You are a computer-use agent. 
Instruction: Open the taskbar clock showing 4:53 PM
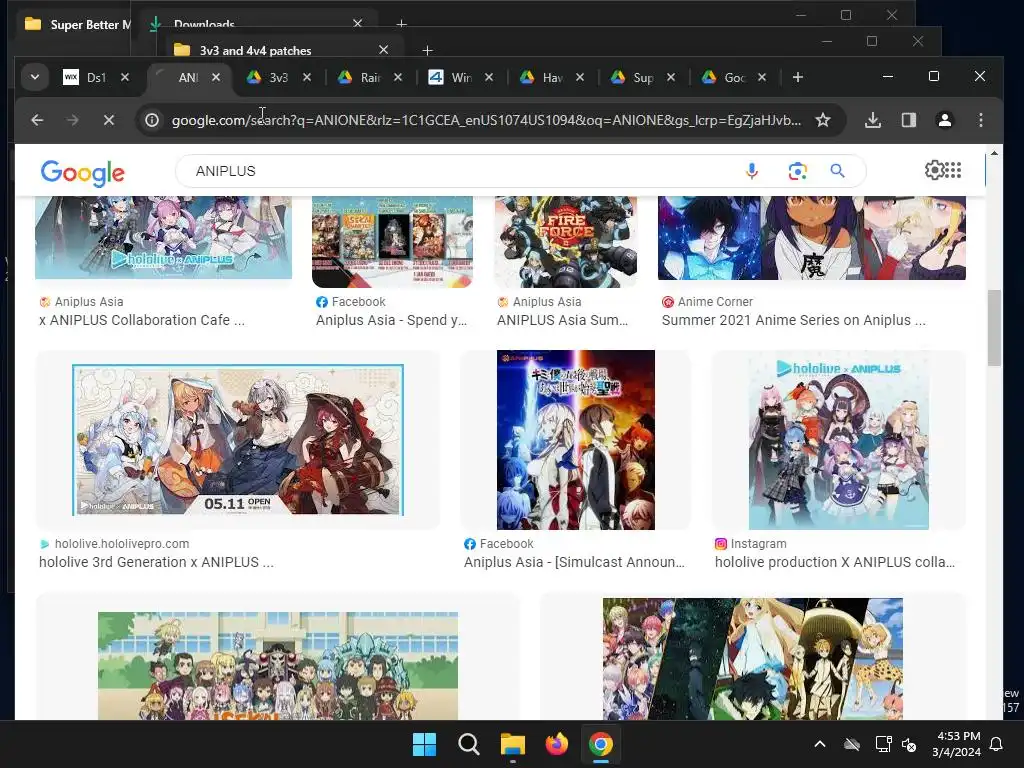[x=956, y=744]
